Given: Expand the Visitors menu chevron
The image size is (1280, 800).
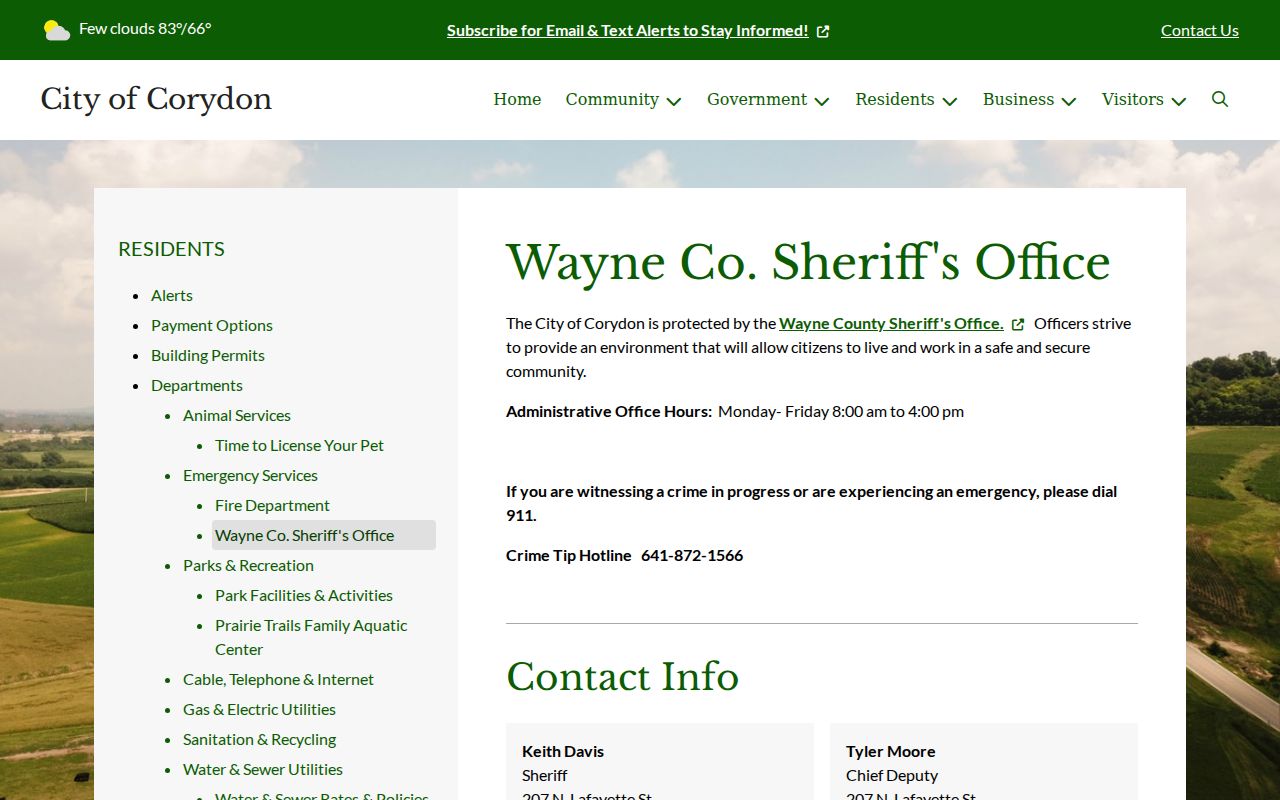Looking at the screenshot, I should 1179,101.
